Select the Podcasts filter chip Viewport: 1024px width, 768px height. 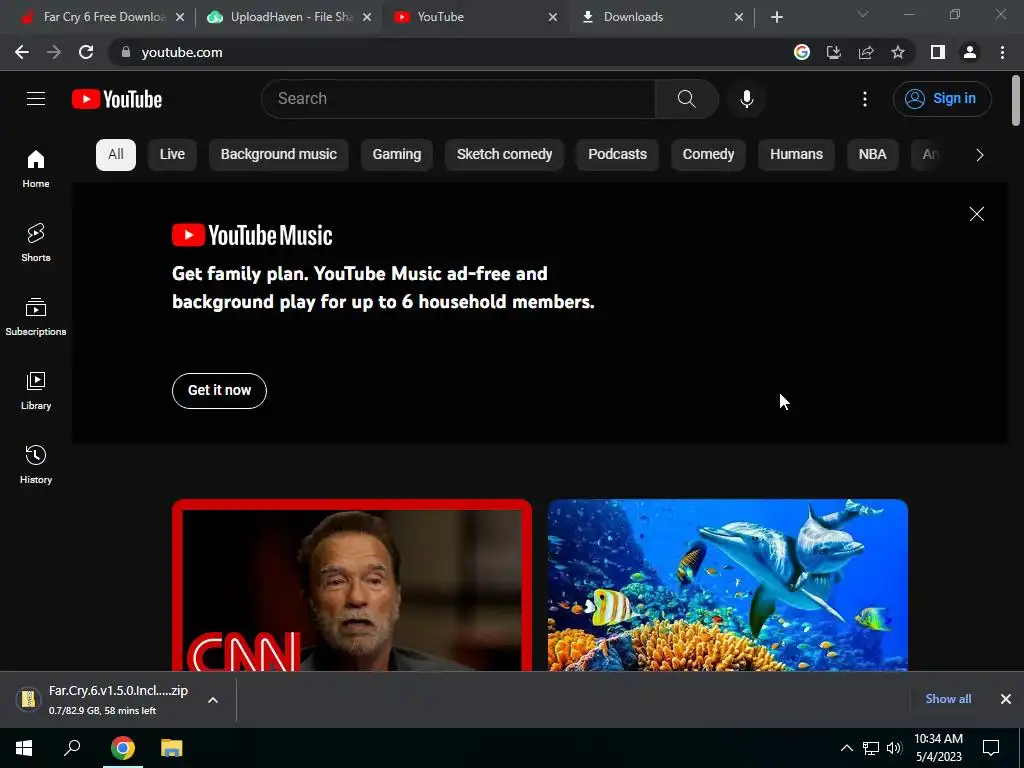click(617, 155)
